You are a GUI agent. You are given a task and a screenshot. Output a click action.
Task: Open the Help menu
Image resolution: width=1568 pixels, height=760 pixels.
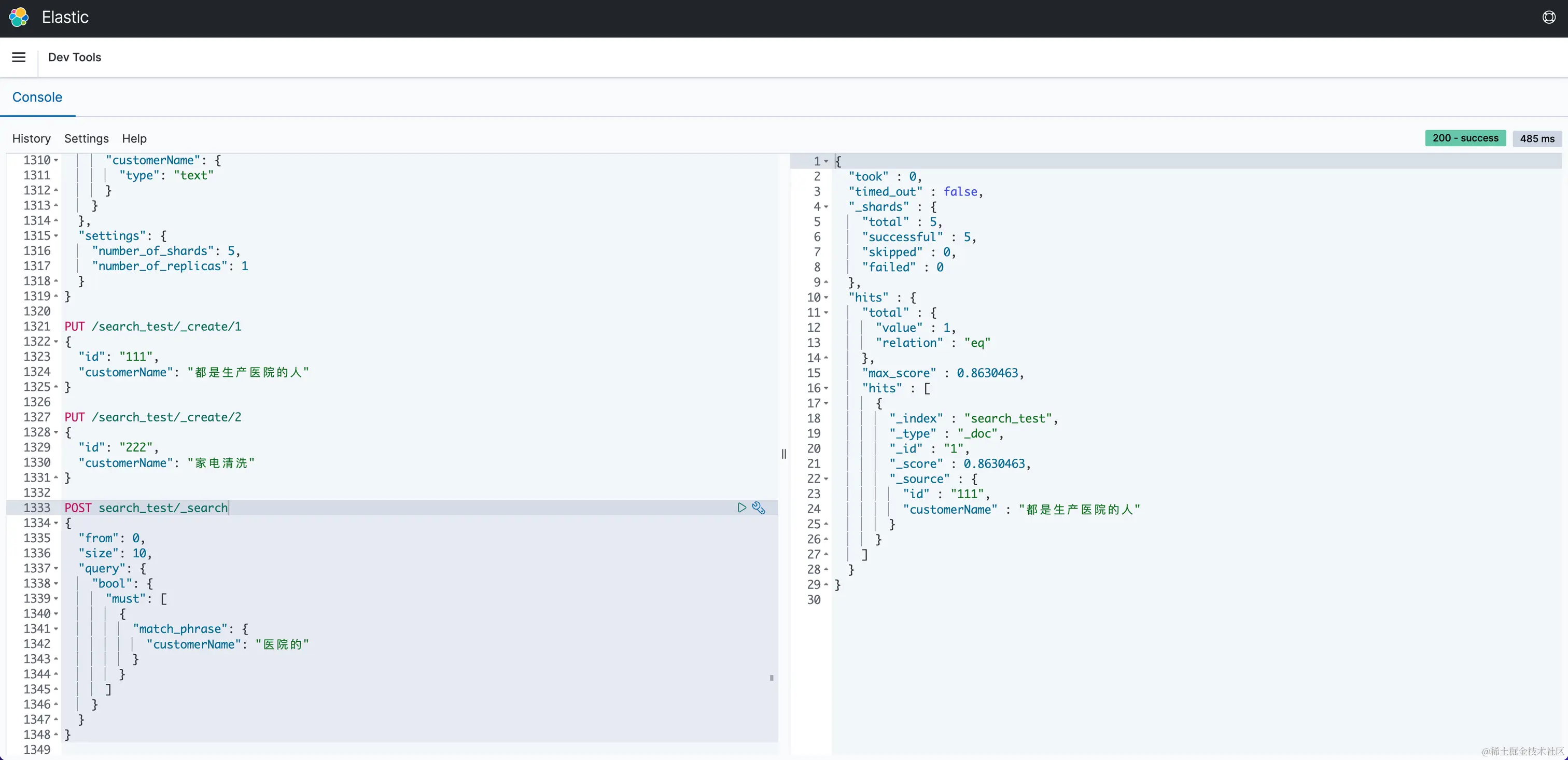[134, 138]
